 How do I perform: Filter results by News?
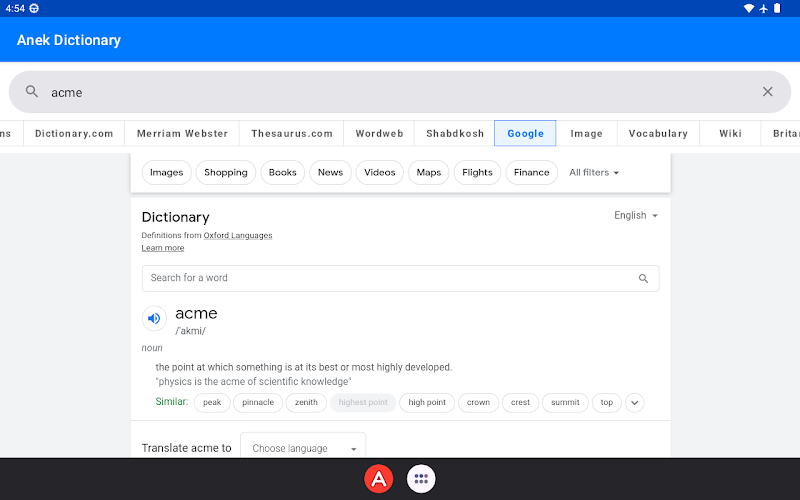click(x=330, y=172)
